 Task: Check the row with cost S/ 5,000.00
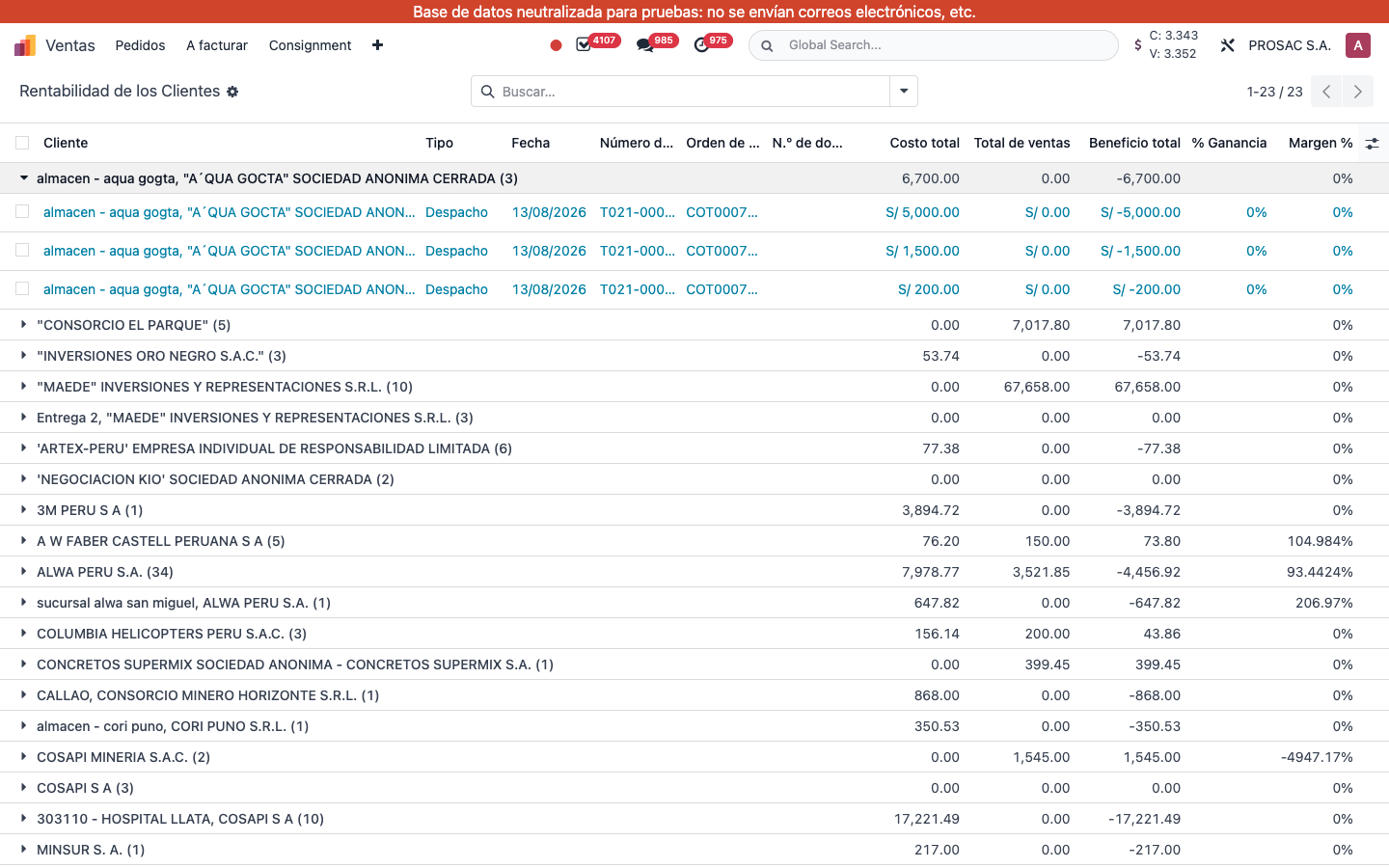pyautogui.click(x=22, y=212)
